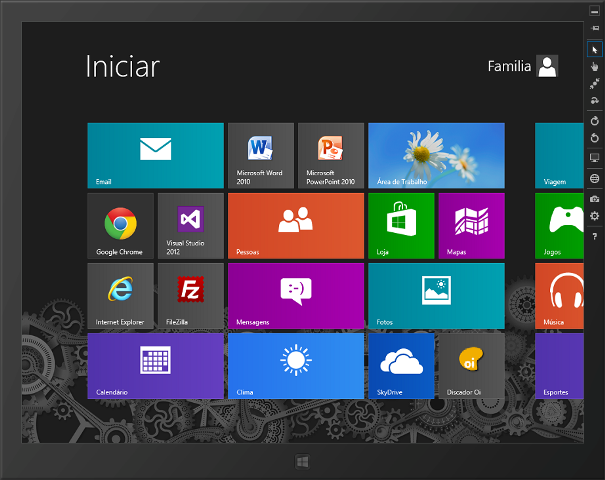Open change resolution monitor menu
Image resolution: width=605 pixels, height=480 pixels.
click(595, 158)
